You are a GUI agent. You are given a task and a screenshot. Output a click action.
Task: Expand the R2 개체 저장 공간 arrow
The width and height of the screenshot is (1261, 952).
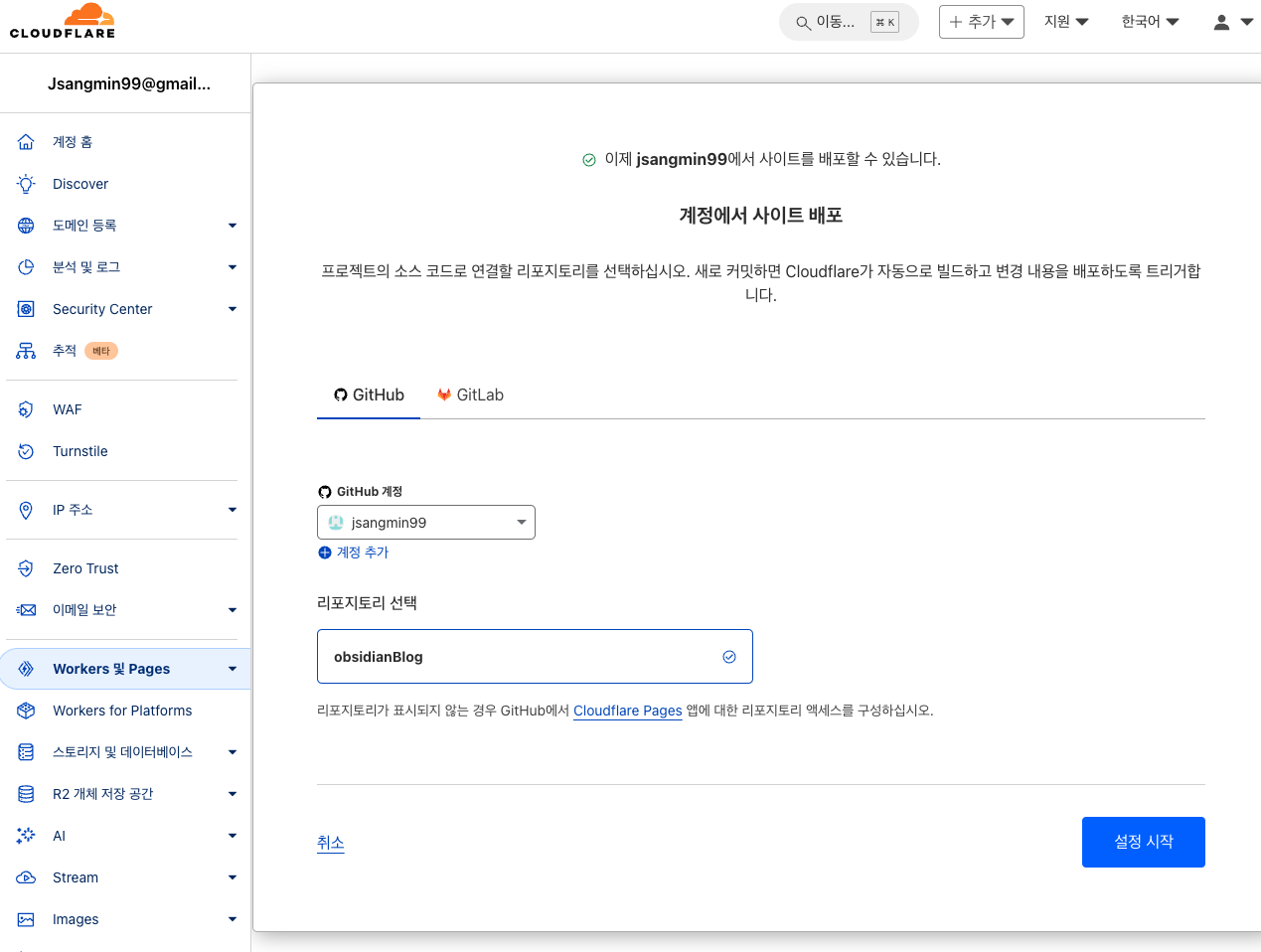(x=233, y=794)
